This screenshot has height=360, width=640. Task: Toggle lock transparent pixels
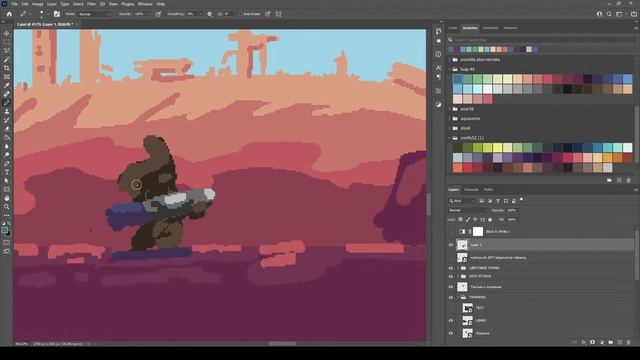pos(460,220)
